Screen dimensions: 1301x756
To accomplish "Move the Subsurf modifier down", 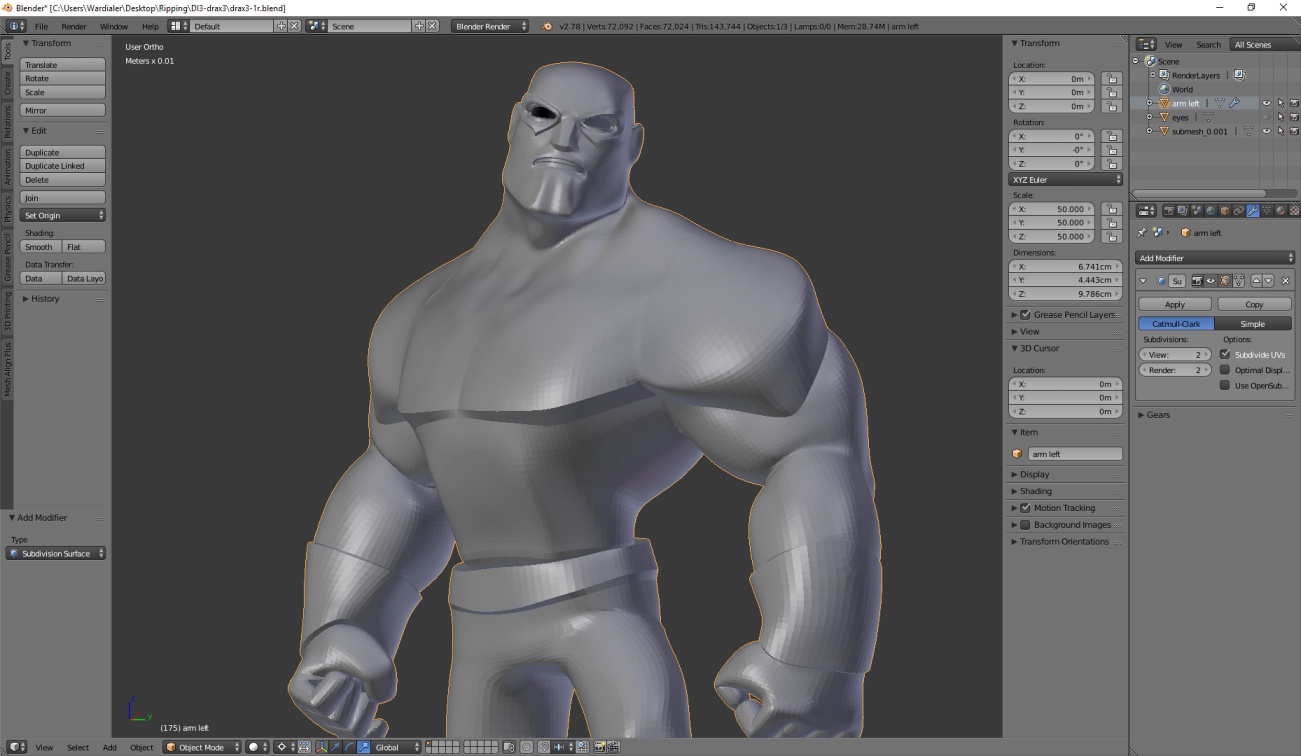I will coord(1268,281).
